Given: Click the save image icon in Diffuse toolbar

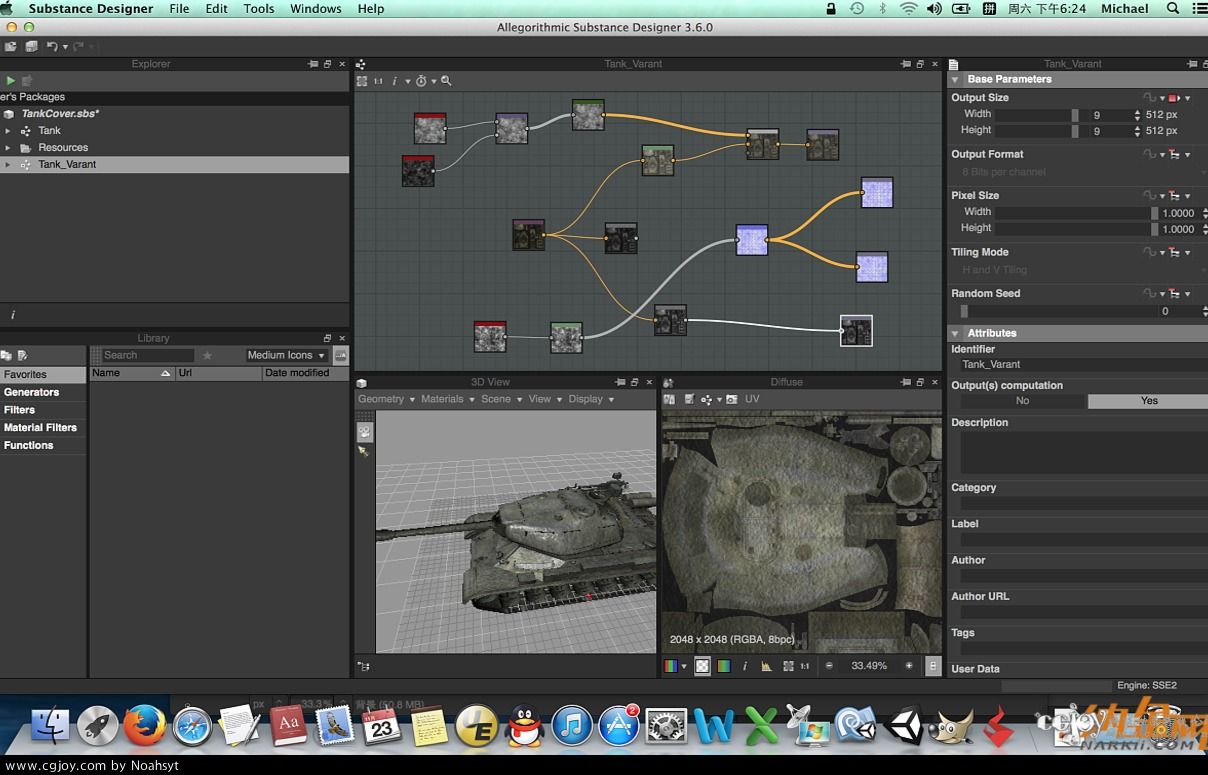Looking at the screenshot, I should coord(690,399).
